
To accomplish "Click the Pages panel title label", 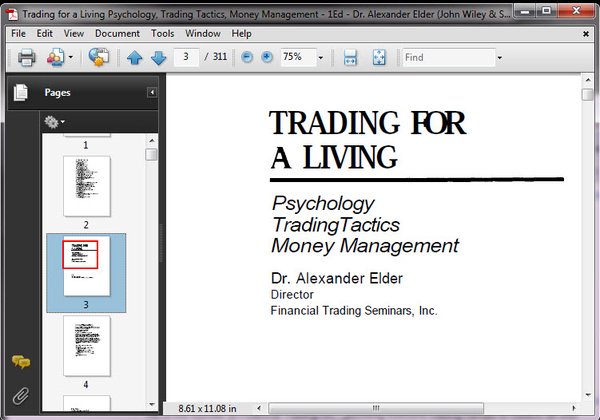I will [57, 93].
